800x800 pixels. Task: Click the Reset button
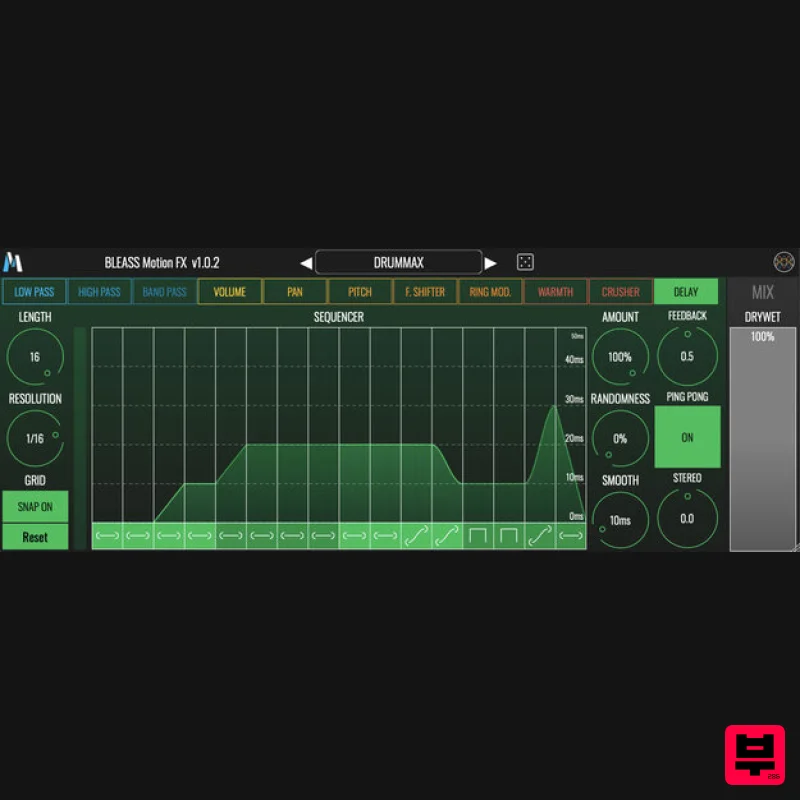point(35,537)
